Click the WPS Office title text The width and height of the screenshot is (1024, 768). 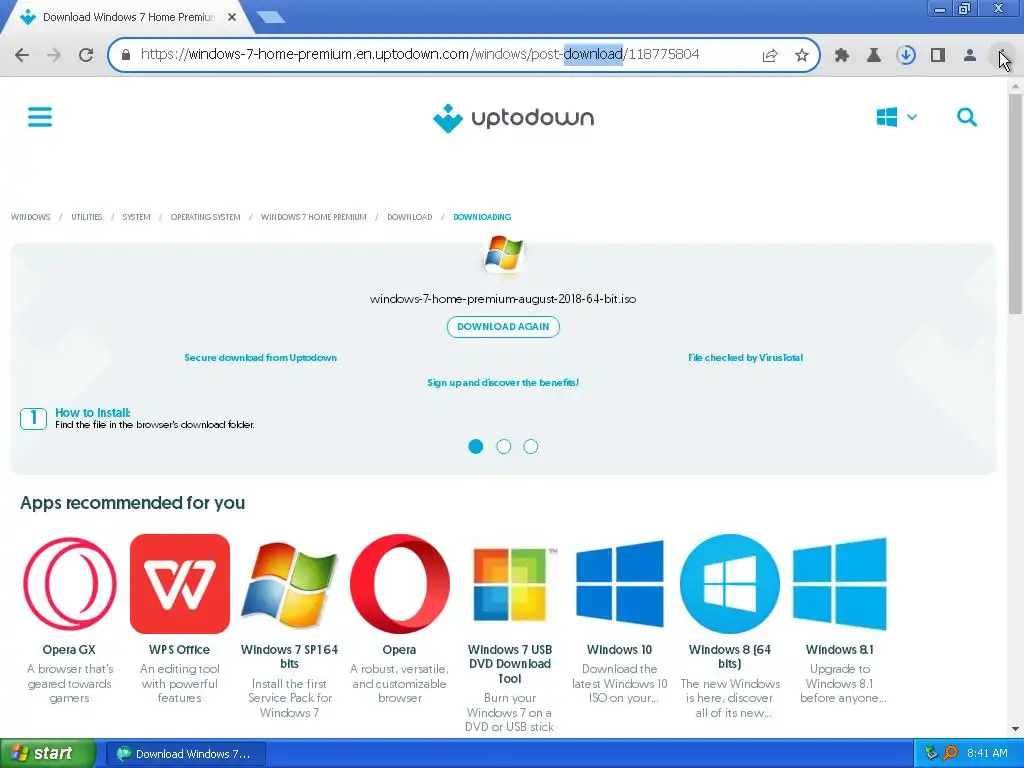coord(180,650)
